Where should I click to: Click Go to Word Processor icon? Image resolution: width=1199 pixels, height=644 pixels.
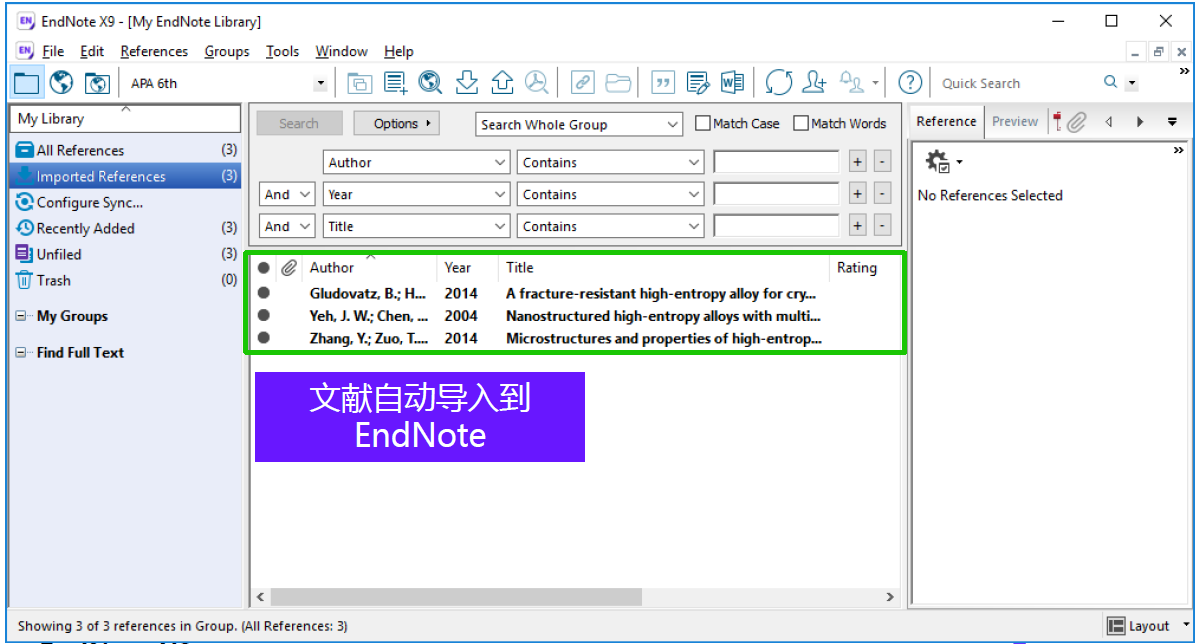[732, 83]
